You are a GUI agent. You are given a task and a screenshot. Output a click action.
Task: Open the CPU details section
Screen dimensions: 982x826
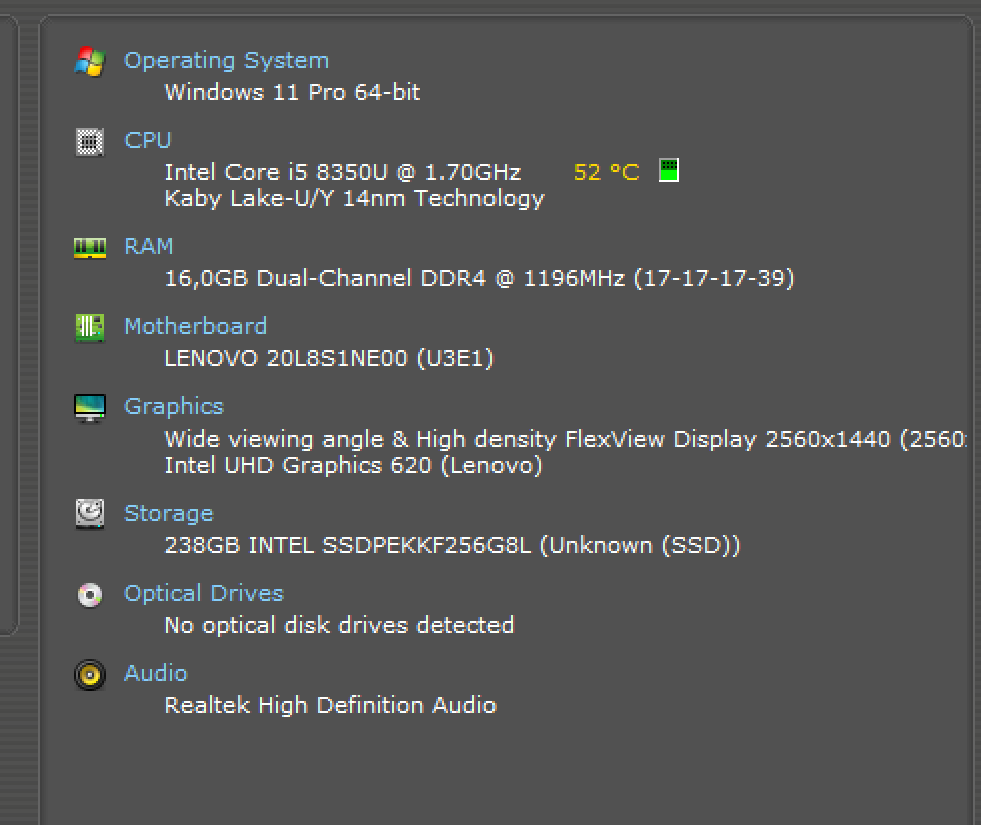tap(148, 140)
